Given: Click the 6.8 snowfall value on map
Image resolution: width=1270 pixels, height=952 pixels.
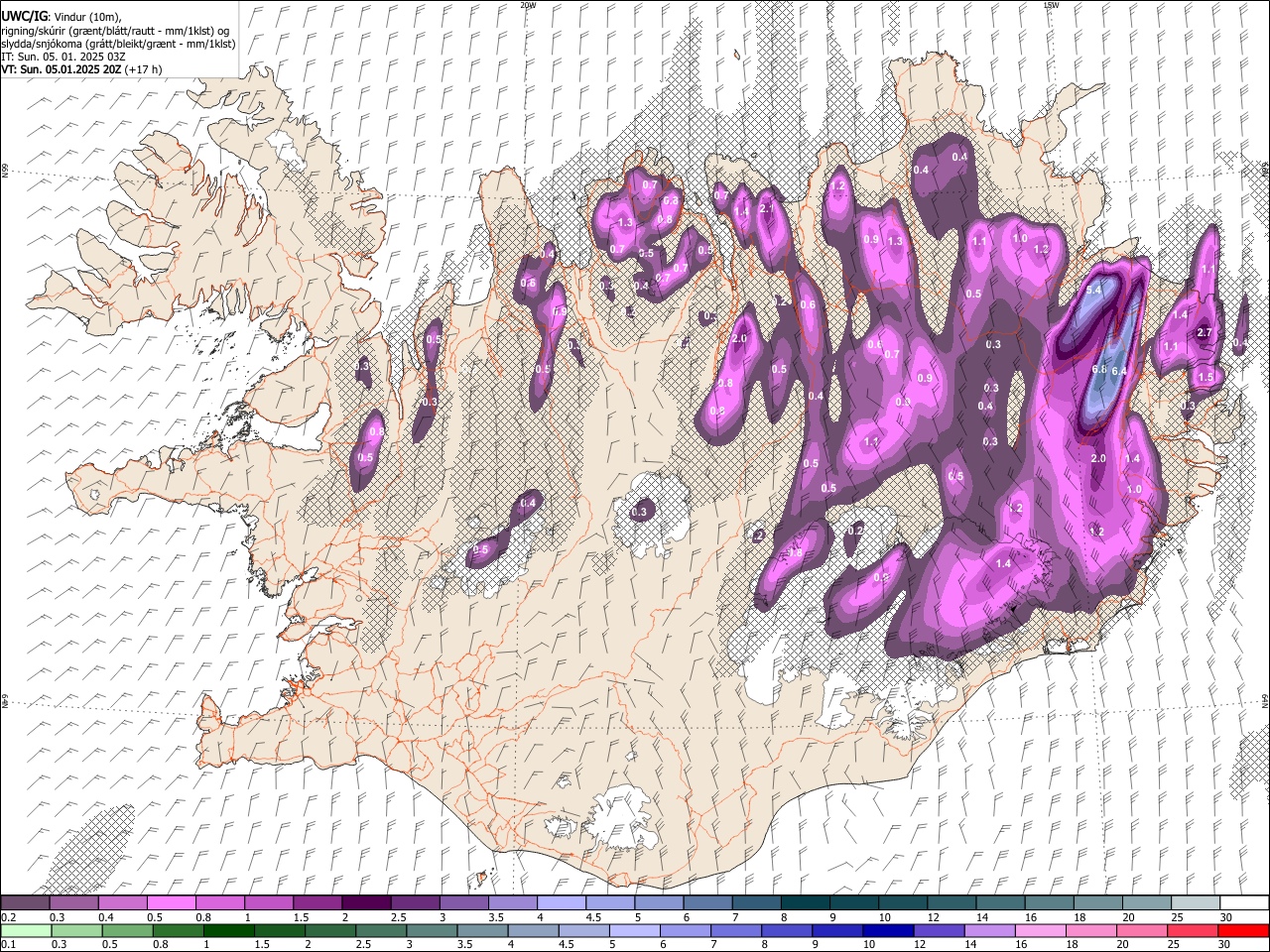Looking at the screenshot, I should tap(1098, 369).
